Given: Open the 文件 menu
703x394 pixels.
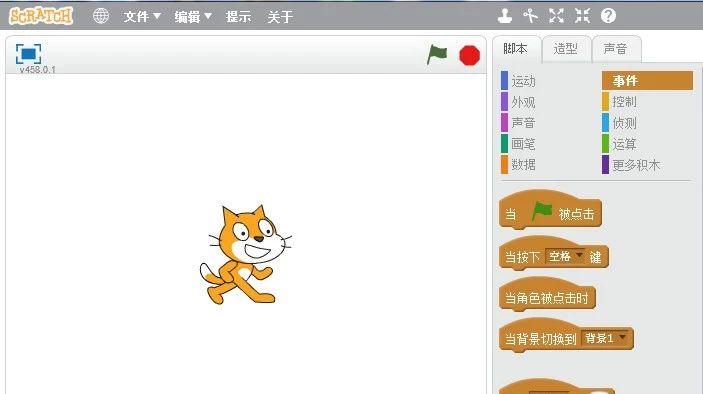Looking at the screenshot, I should 142,17.
